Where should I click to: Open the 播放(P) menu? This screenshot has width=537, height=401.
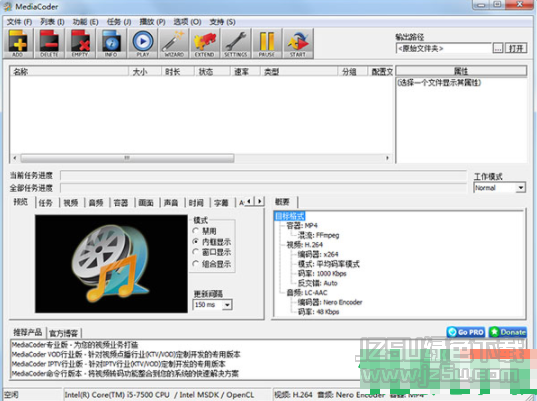click(152, 22)
